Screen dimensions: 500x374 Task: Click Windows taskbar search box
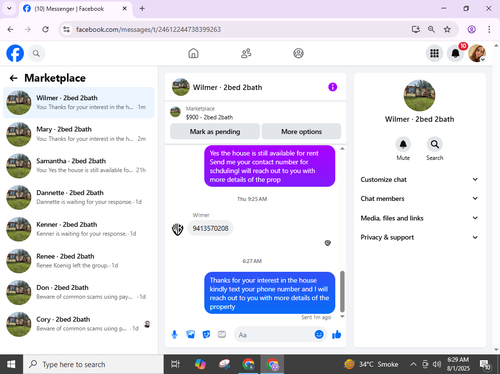point(93,364)
